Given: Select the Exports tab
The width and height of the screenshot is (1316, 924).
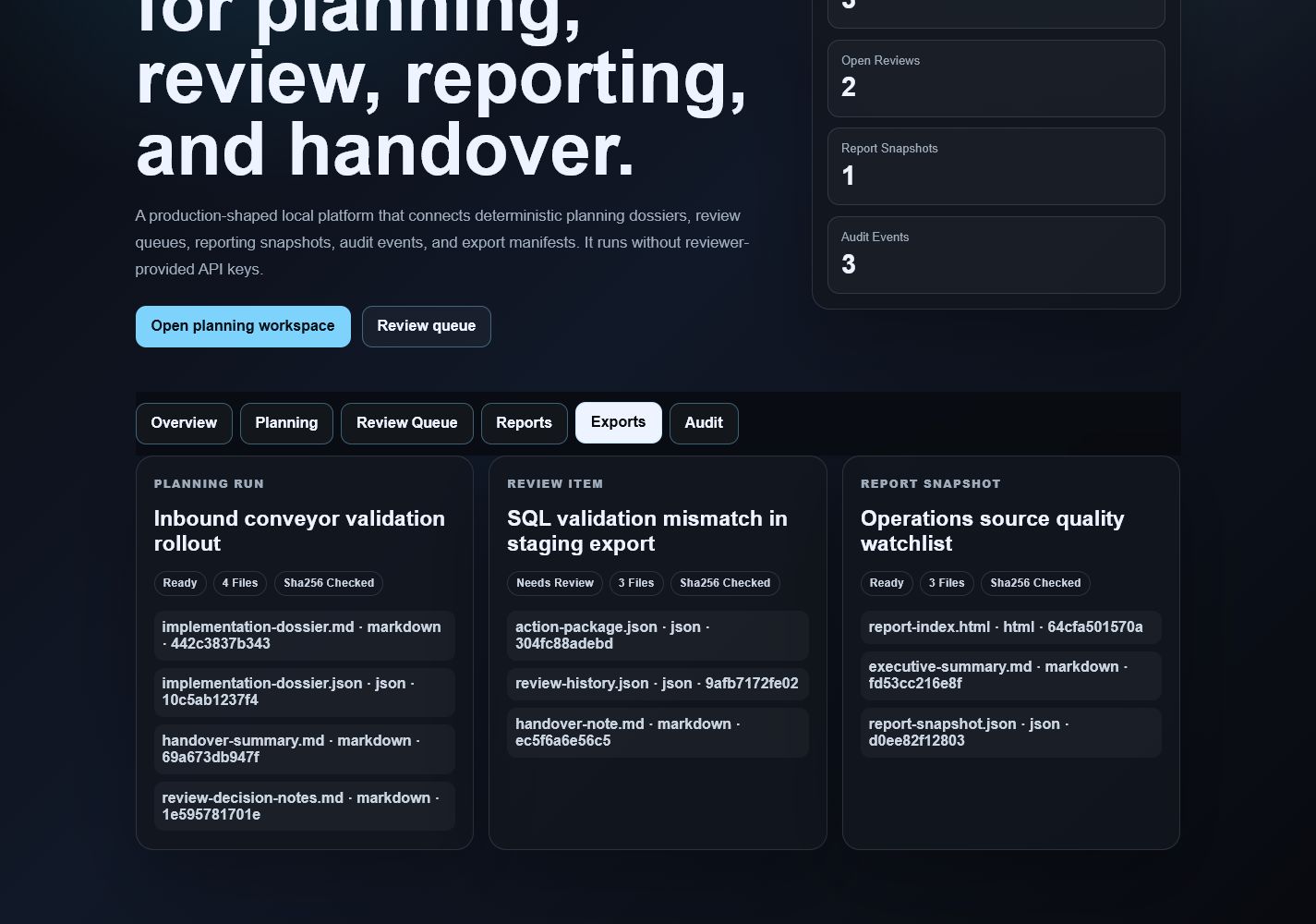Looking at the screenshot, I should click(x=619, y=422).
